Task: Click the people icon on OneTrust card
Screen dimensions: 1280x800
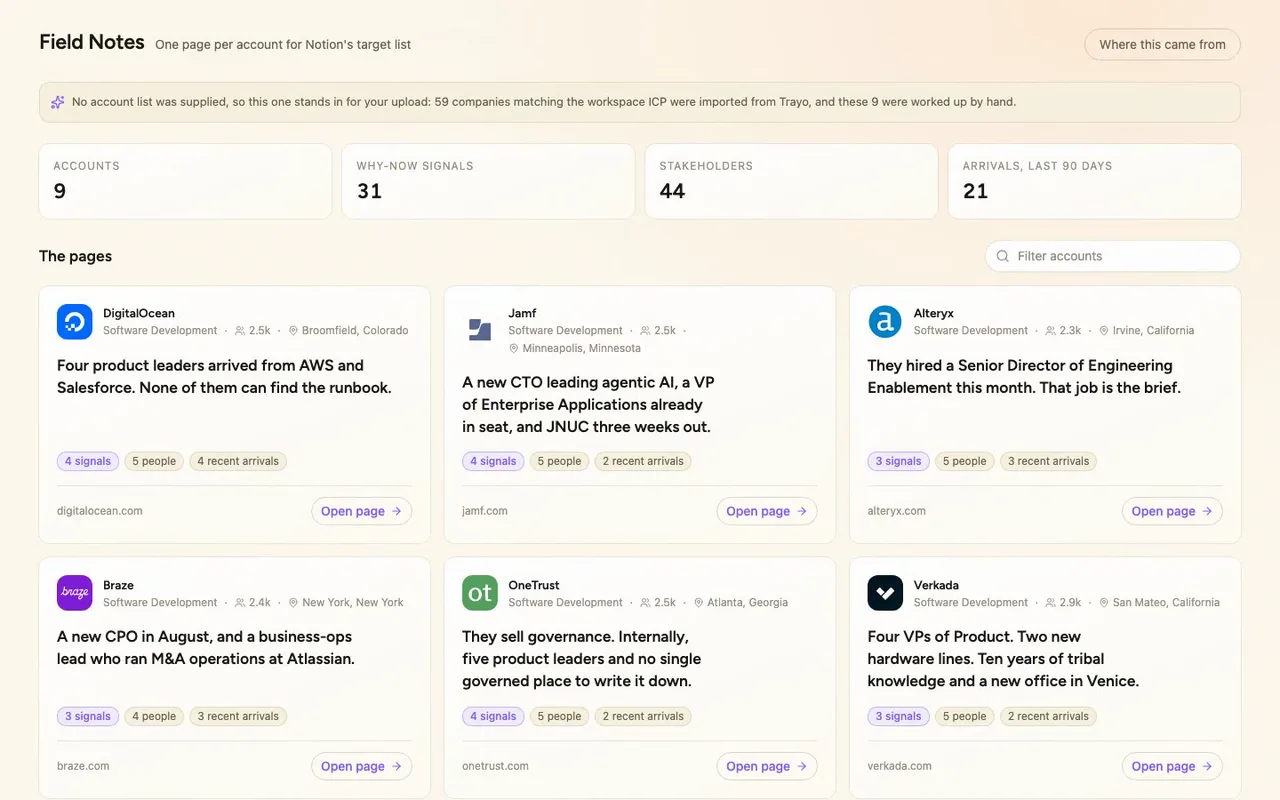Action: [645, 602]
